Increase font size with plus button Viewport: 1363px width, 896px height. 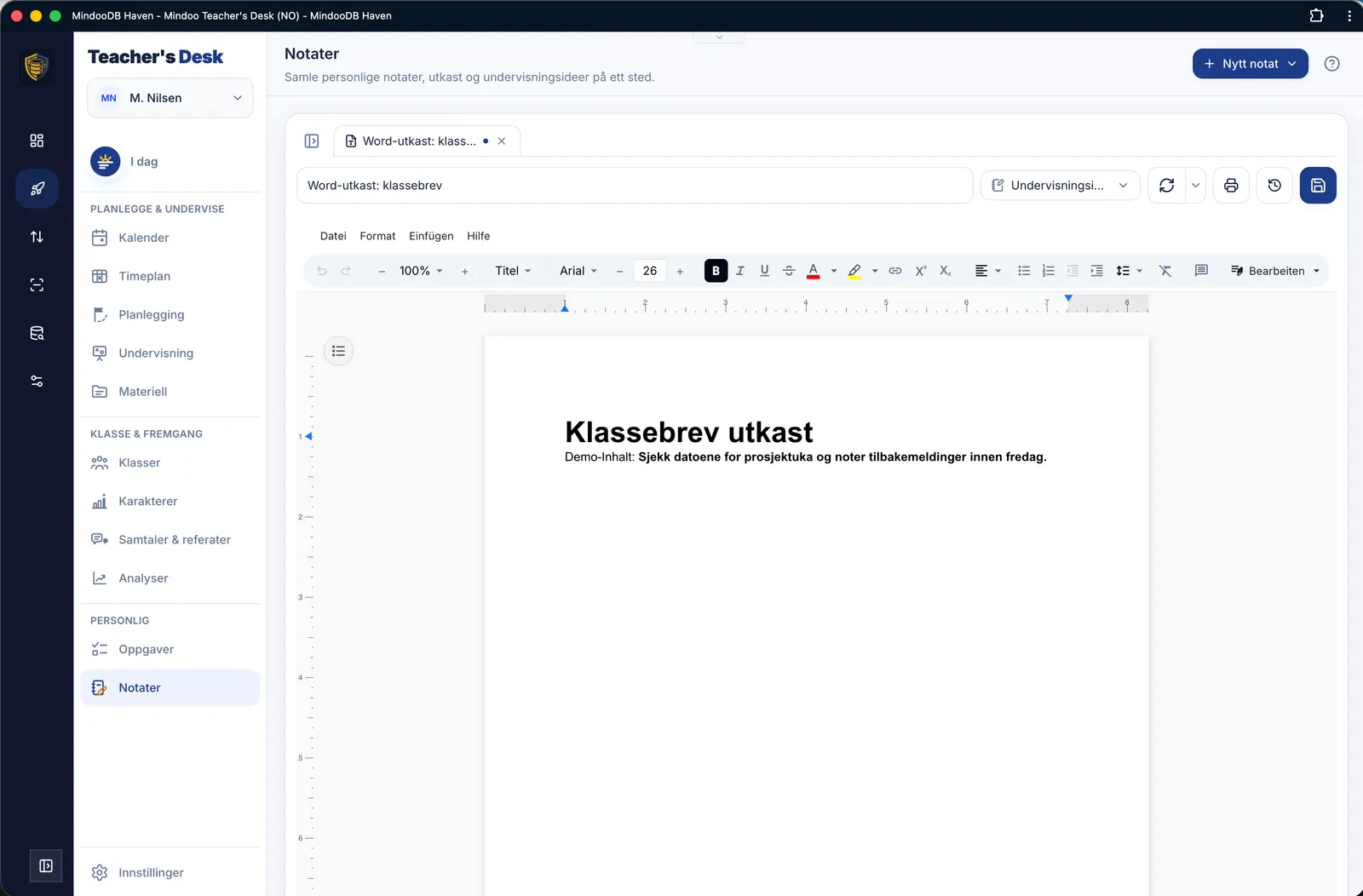pyautogui.click(x=680, y=272)
